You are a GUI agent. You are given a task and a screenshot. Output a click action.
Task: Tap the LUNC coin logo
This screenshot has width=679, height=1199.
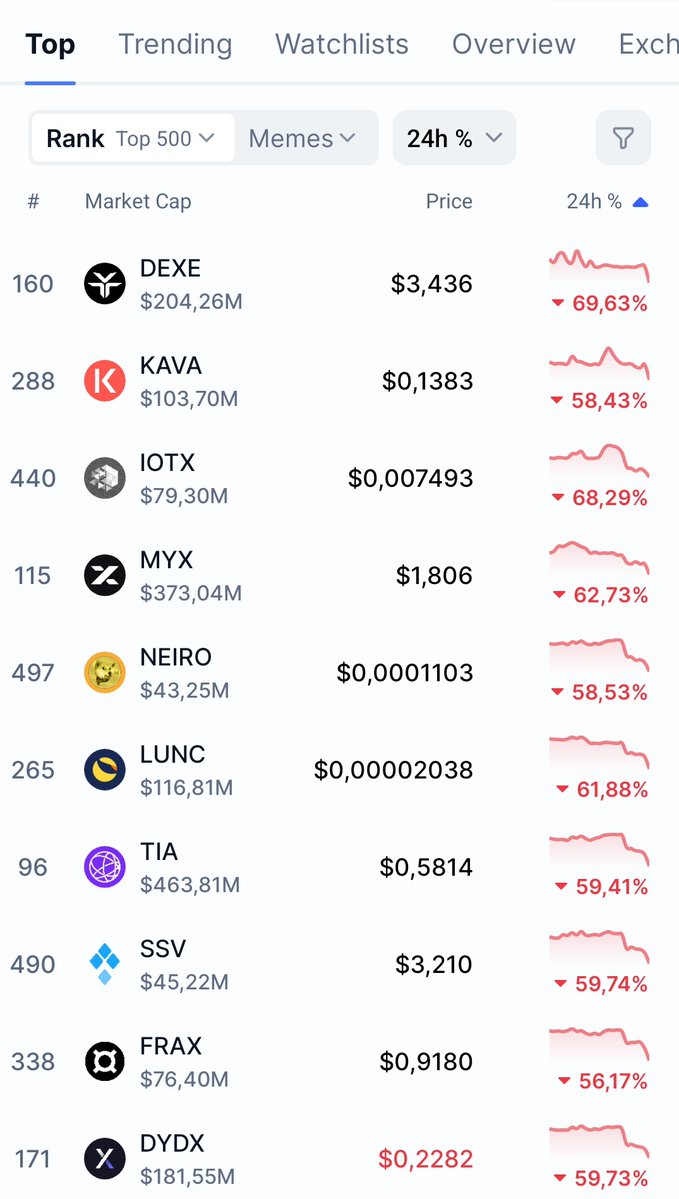coord(105,769)
